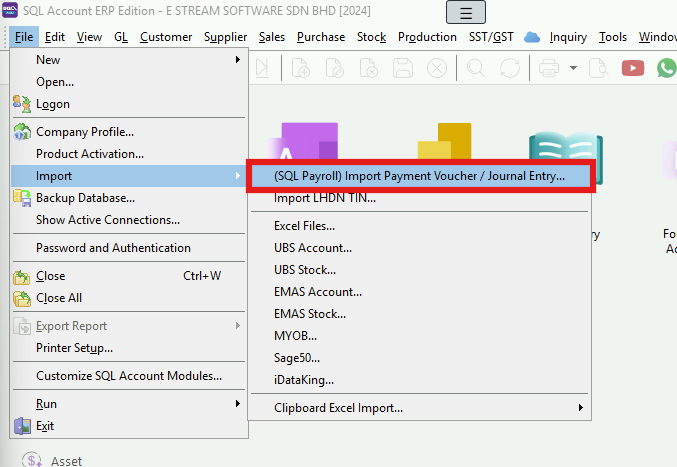Click the blue cloud icon in menu bar
Screen dimensions: 677x467
(x=531, y=38)
